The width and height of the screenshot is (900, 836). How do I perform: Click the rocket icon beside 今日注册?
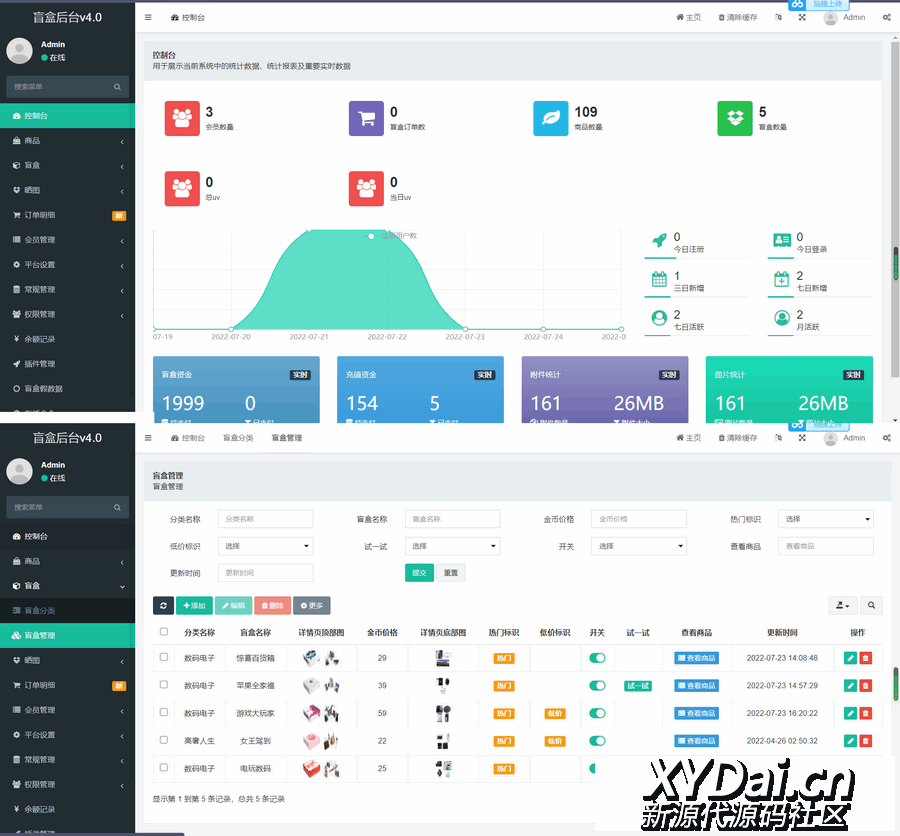(659, 241)
